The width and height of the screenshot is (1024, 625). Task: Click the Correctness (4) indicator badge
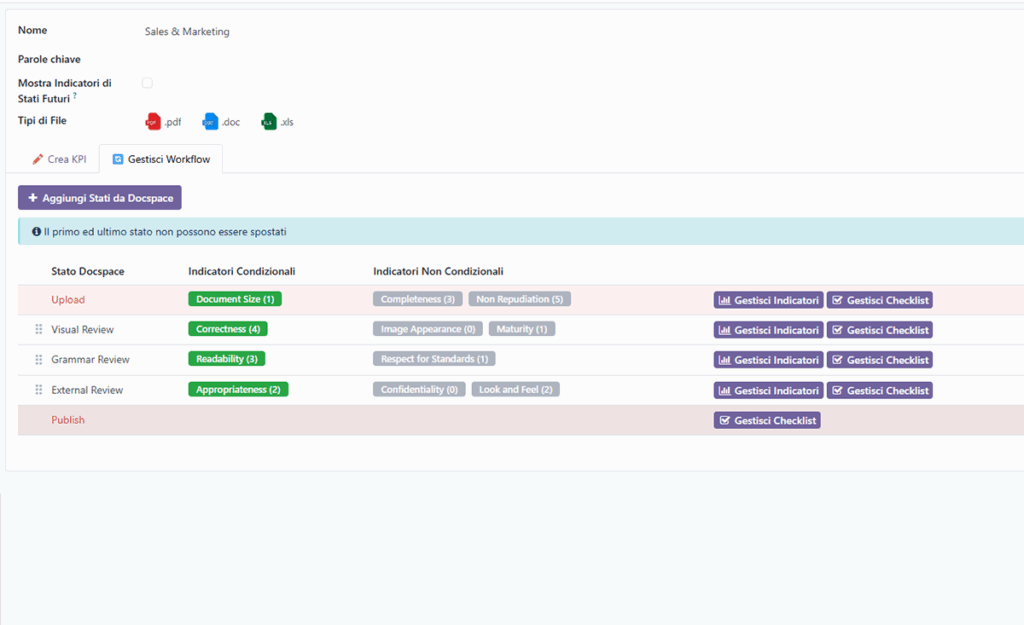pos(228,329)
